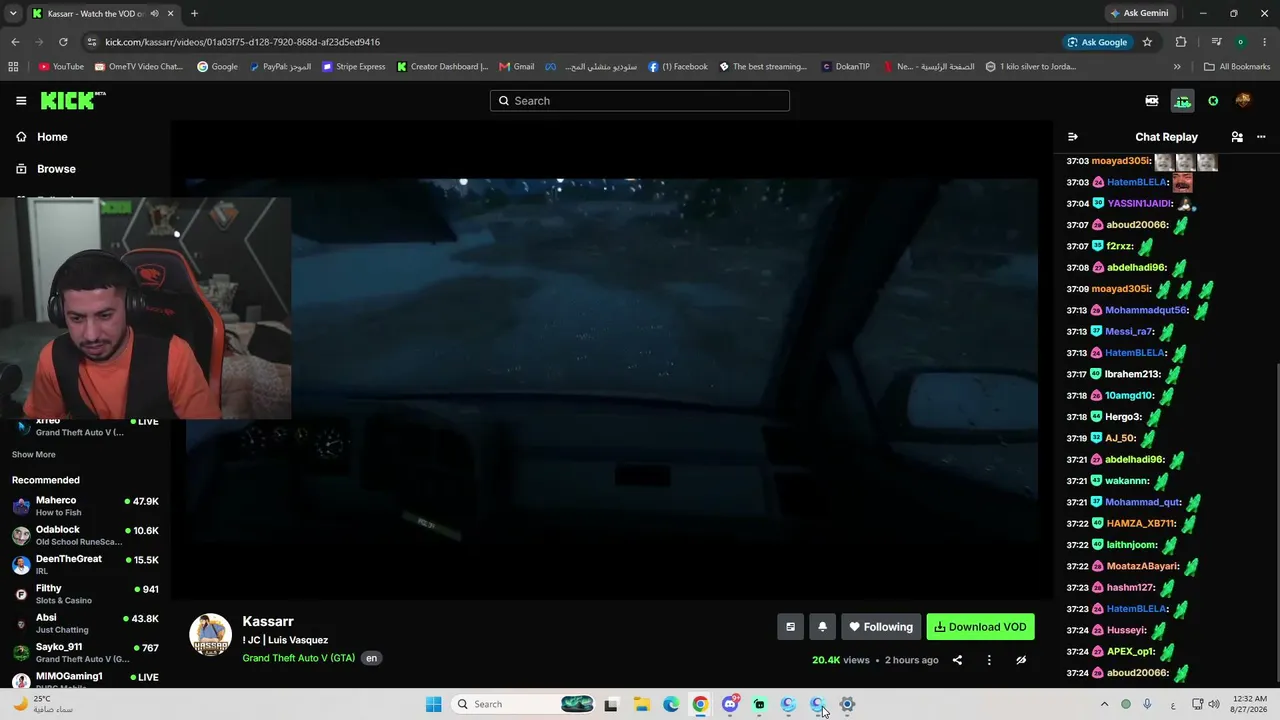
Task: Toggle the notification bell for Kassarr
Action: 822,627
